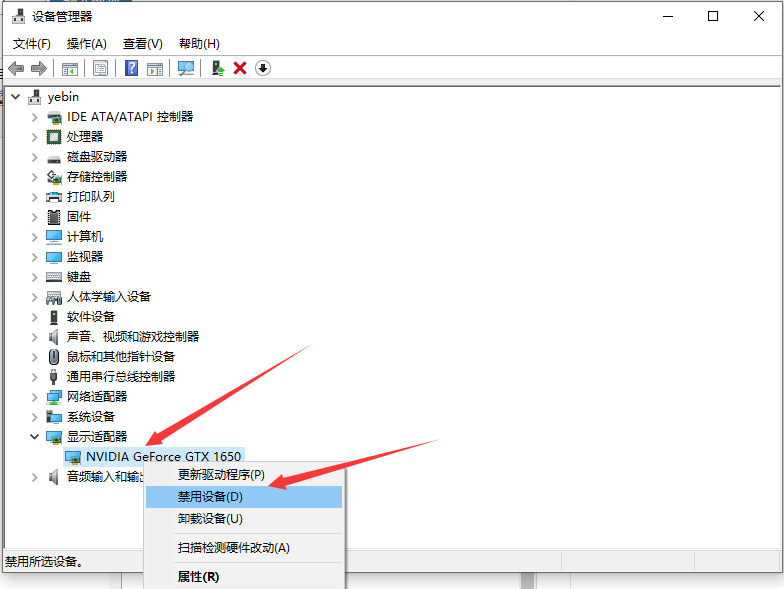Select the 固件 tree label
This screenshot has width=784, height=589.
point(79,216)
